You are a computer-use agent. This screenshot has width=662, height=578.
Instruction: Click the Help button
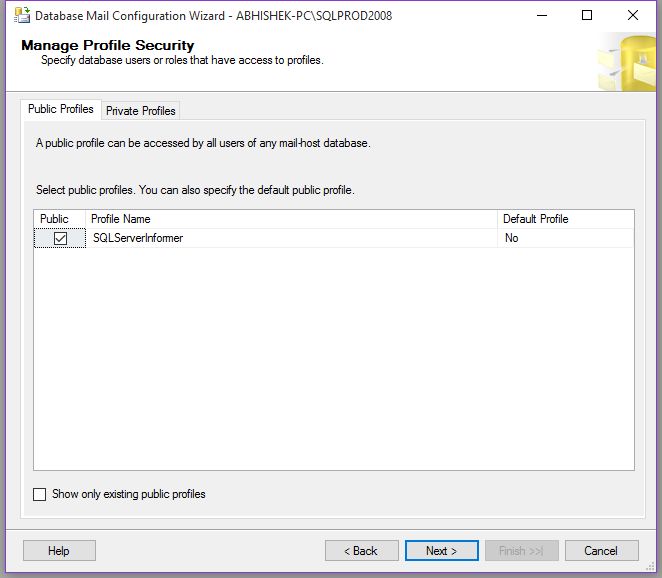coord(59,551)
